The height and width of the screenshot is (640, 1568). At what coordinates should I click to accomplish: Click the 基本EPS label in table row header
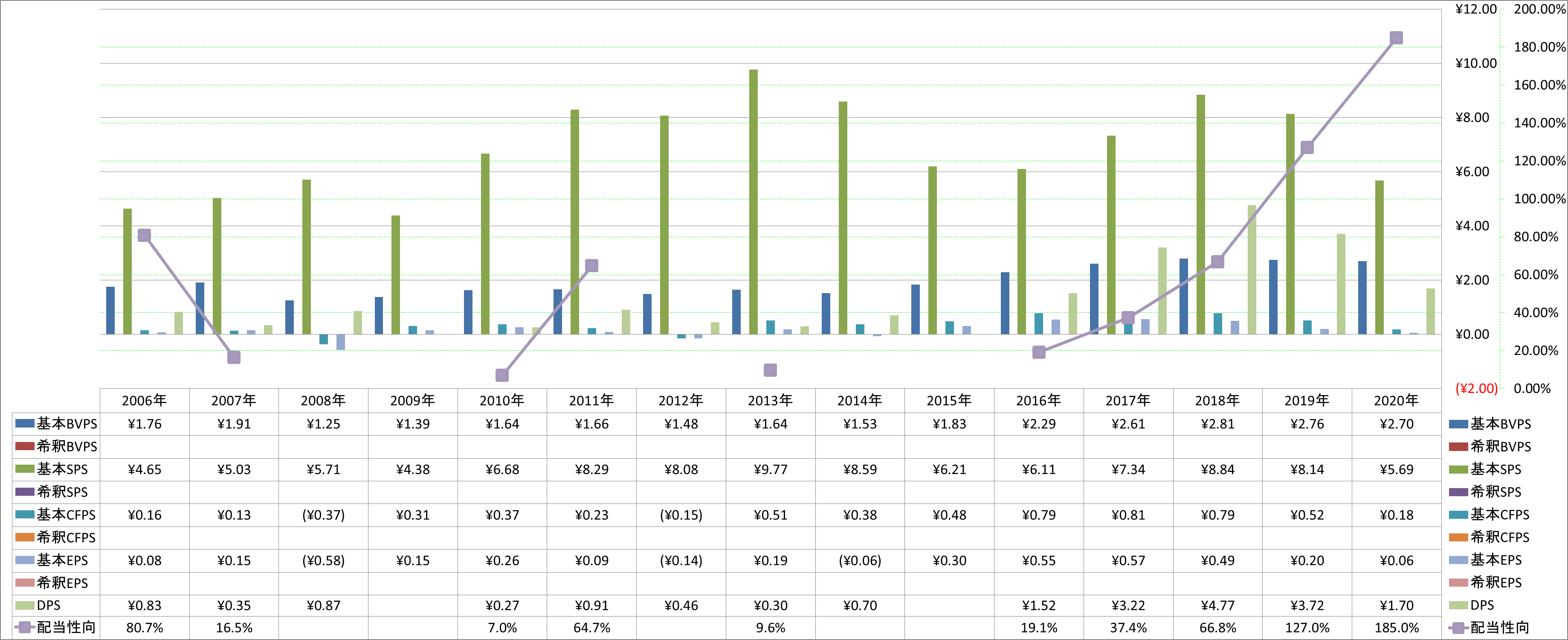62,560
